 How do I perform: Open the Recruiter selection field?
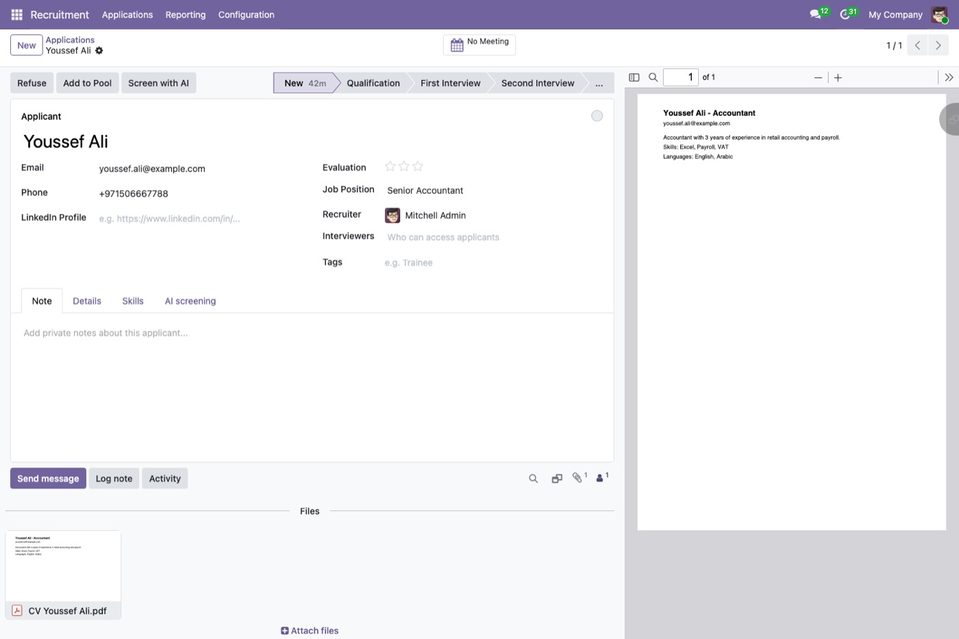click(x=494, y=215)
